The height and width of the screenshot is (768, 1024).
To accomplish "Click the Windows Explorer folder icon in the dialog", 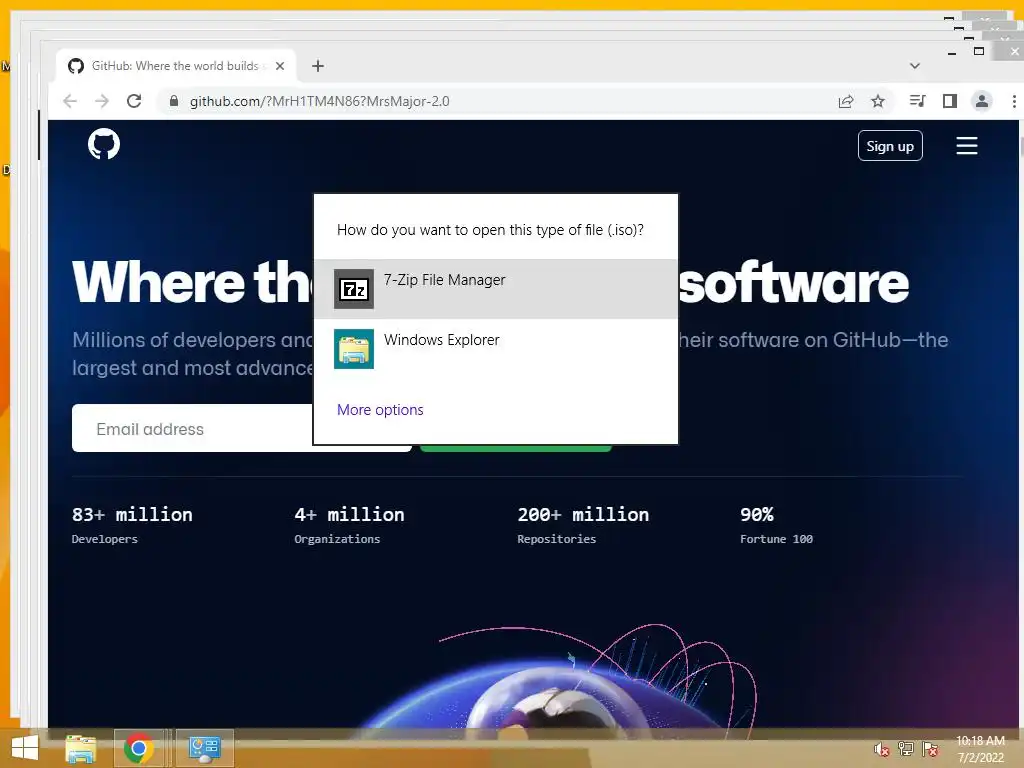I will pos(354,349).
